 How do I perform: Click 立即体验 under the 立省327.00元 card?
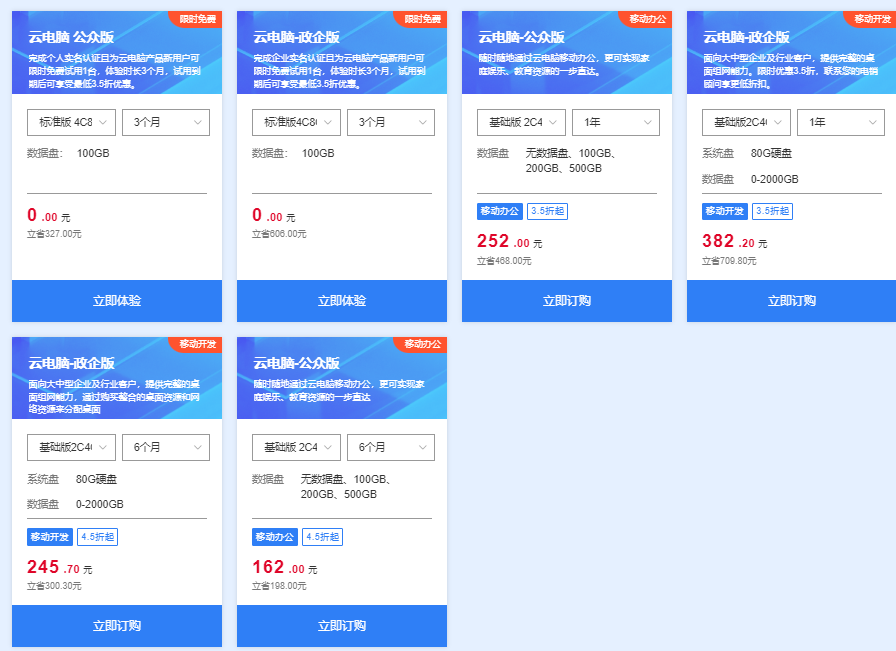click(x=117, y=301)
